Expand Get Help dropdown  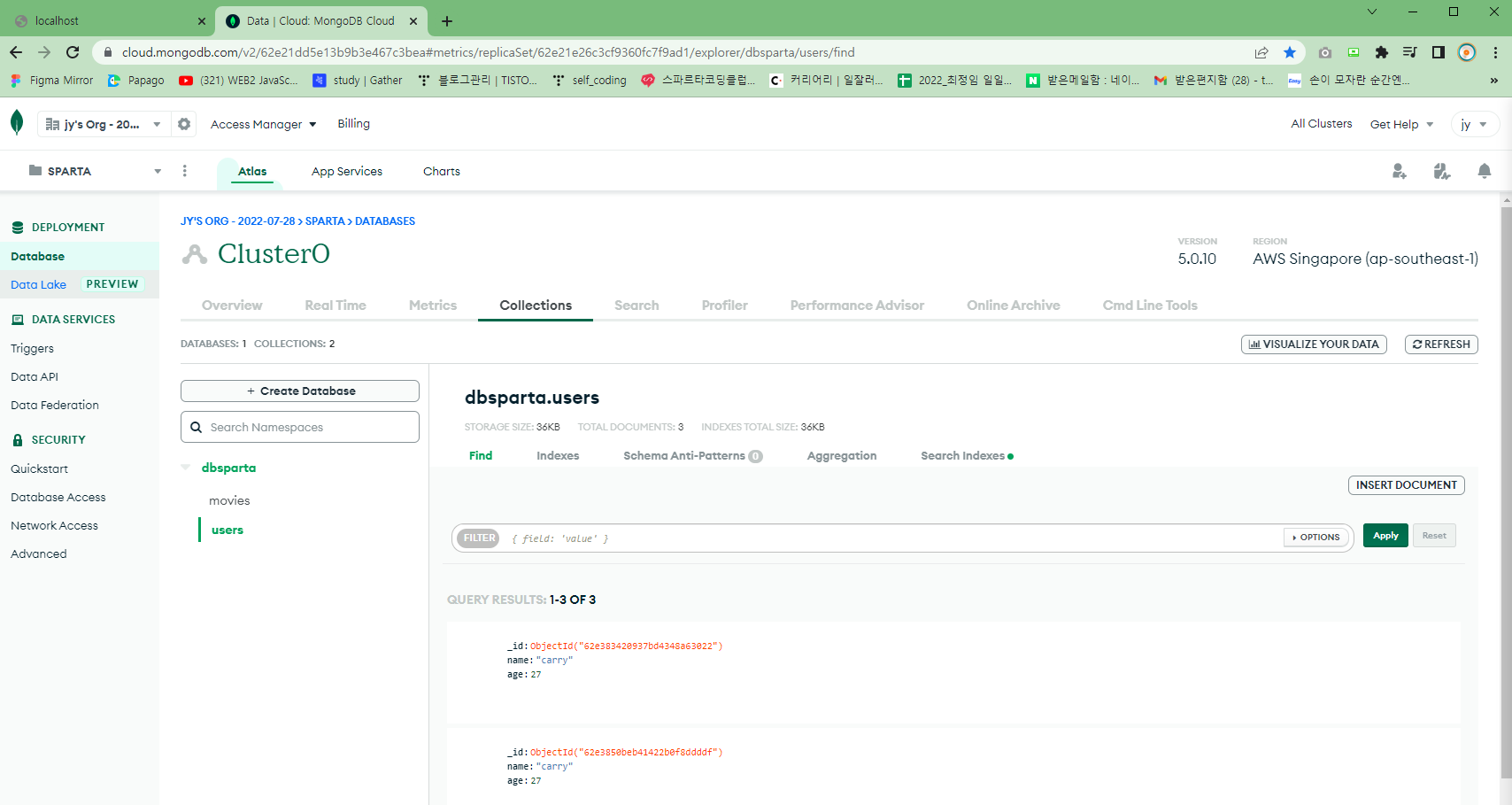click(1401, 124)
